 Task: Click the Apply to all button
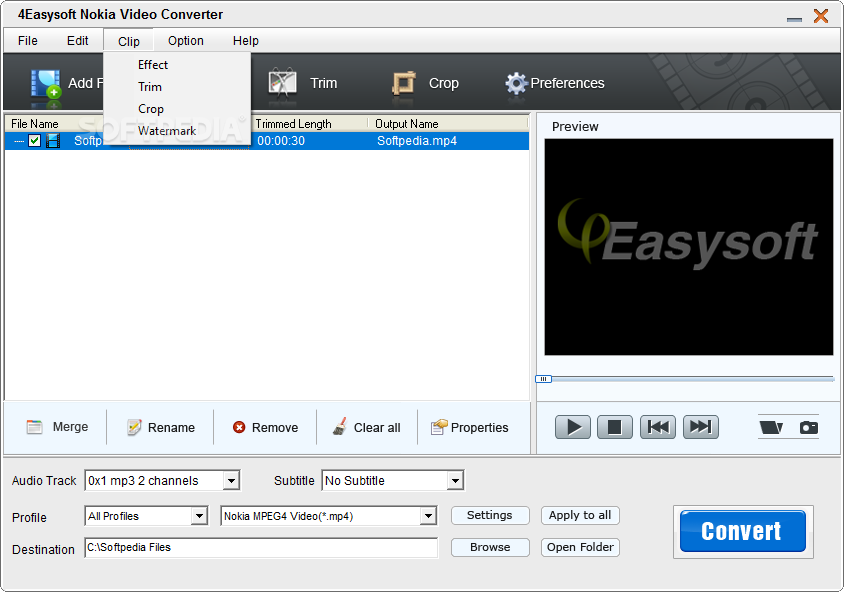coord(580,516)
